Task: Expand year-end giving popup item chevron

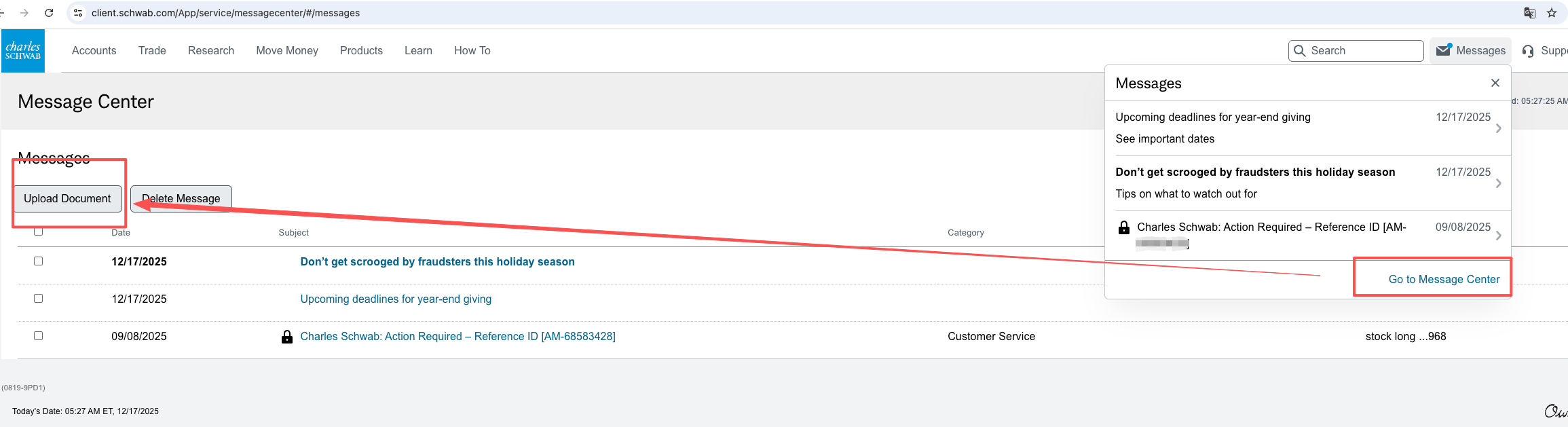Action: (x=1499, y=128)
